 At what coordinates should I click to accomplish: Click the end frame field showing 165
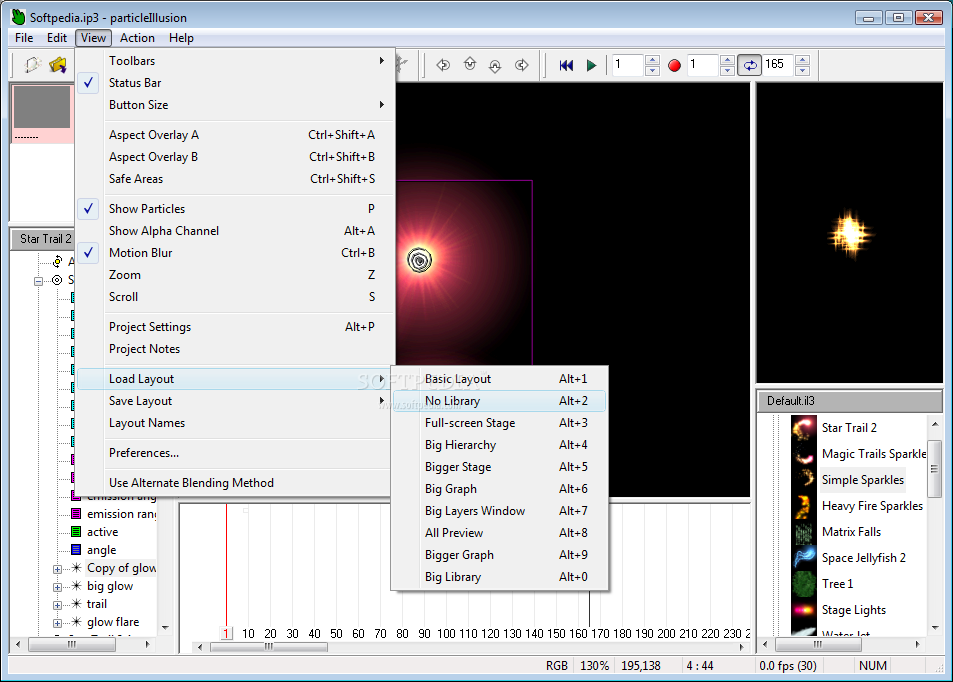tap(778, 64)
